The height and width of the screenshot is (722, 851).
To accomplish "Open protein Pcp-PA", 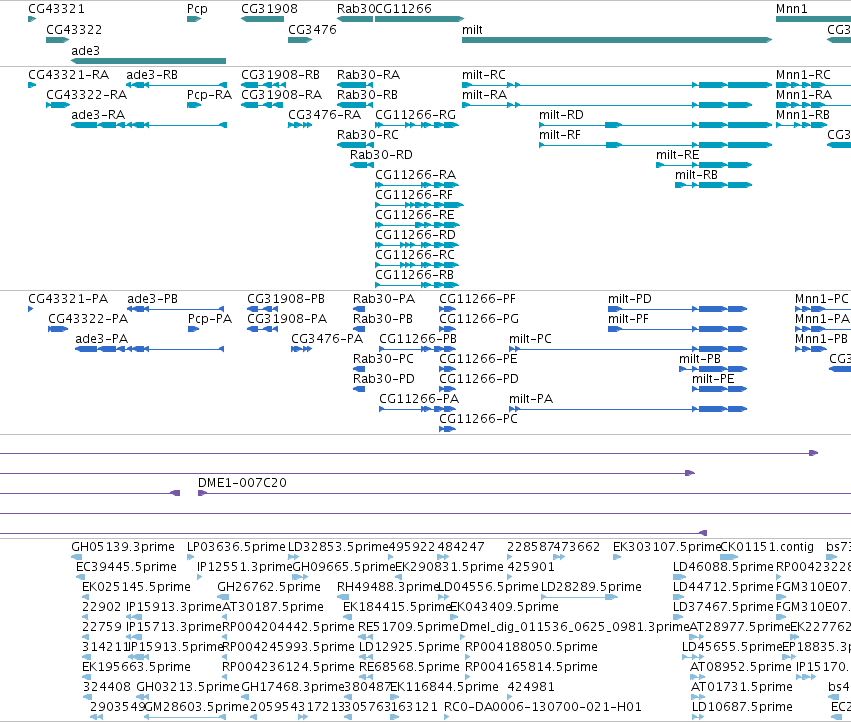I will click(x=210, y=319).
